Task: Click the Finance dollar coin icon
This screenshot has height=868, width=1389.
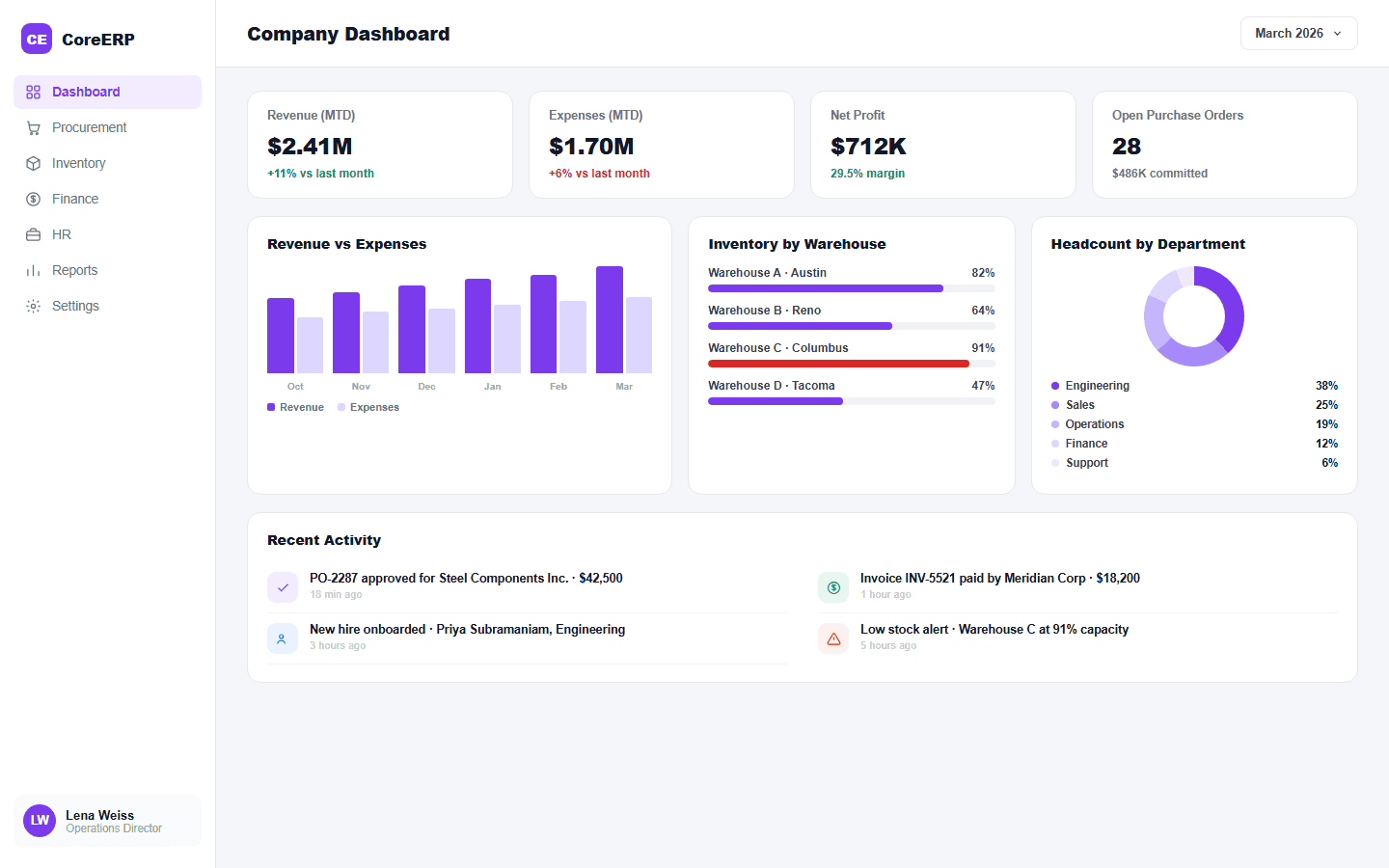Action: [33, 199]
